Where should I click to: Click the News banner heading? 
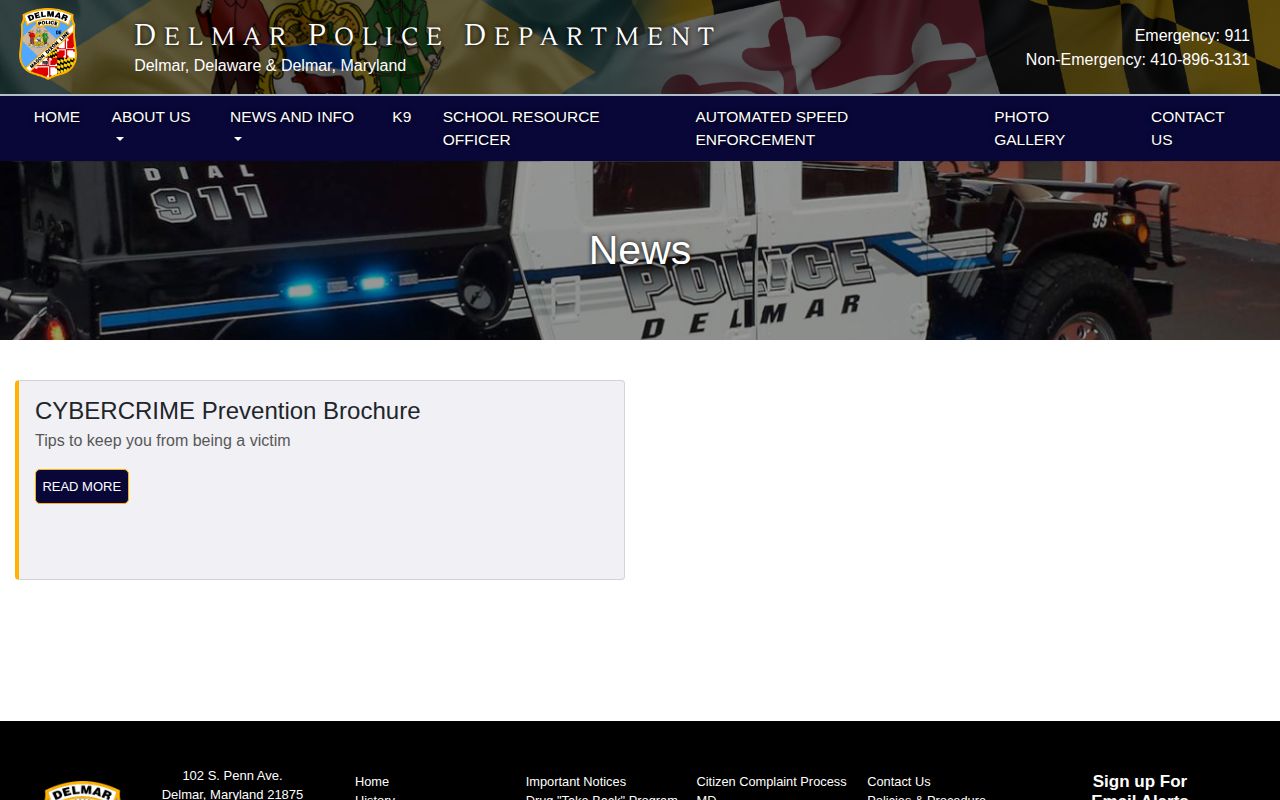640,250
